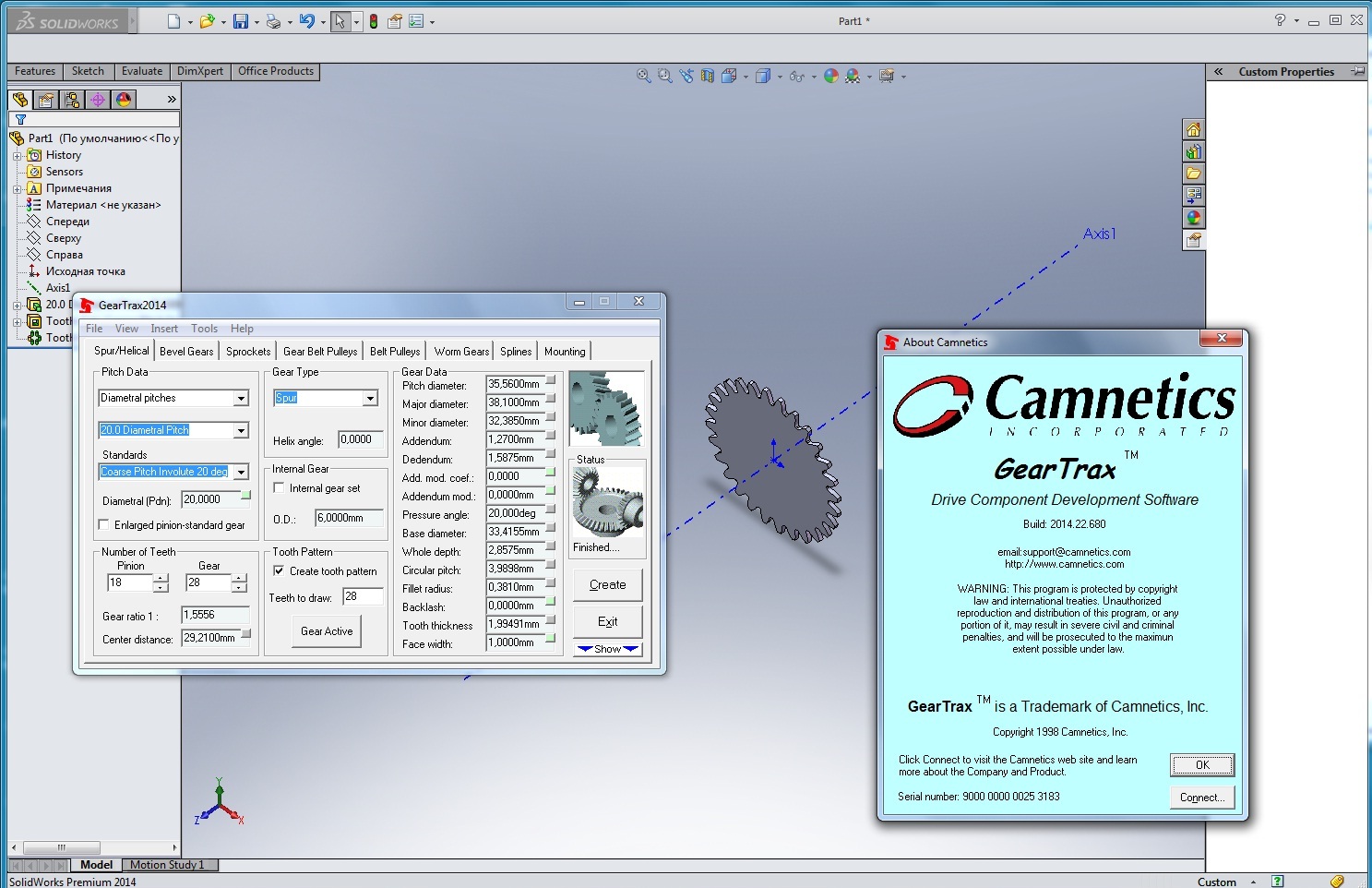Click the Edit Appearance color ball icon

pos(831,76)
